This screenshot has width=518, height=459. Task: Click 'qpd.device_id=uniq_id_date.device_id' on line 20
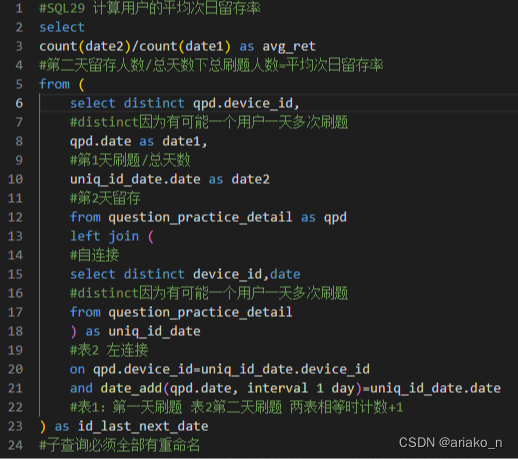tap(231, 370)
